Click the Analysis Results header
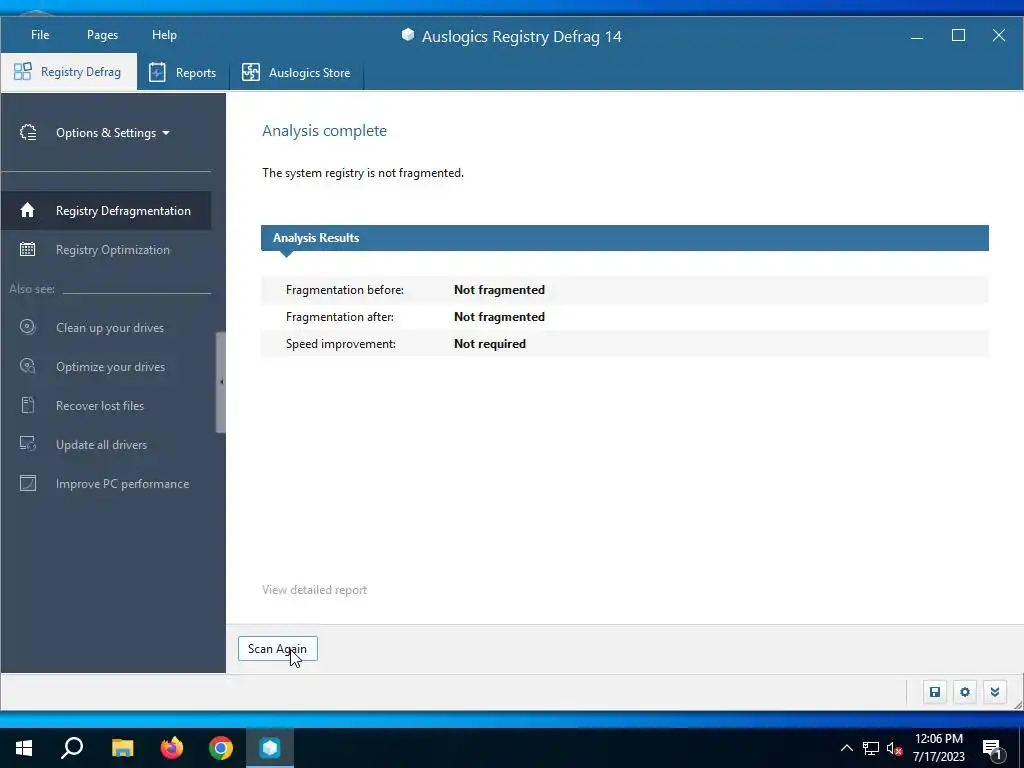Image resolution: width=1024 pixels, height=768 pixels. click(x=624, y=238)
